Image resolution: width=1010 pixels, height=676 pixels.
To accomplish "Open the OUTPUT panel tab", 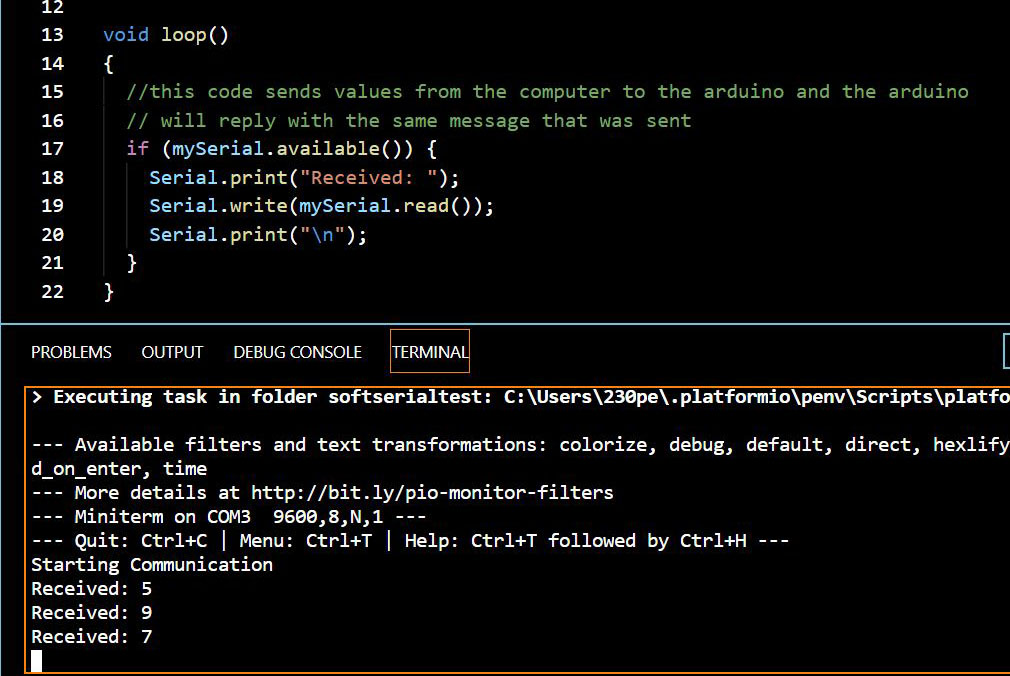I will point(172,352).
